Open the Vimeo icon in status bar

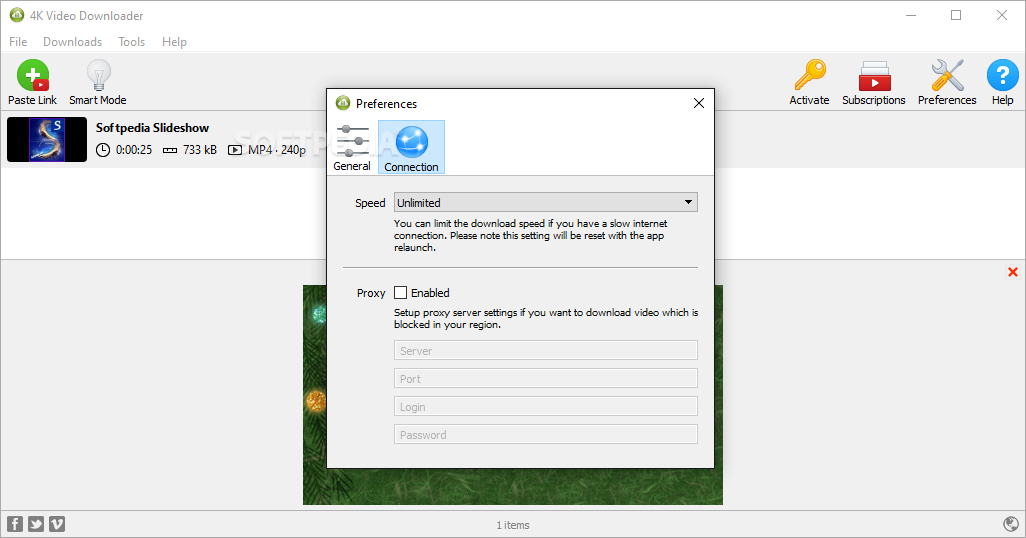click(x=57, y=524)
